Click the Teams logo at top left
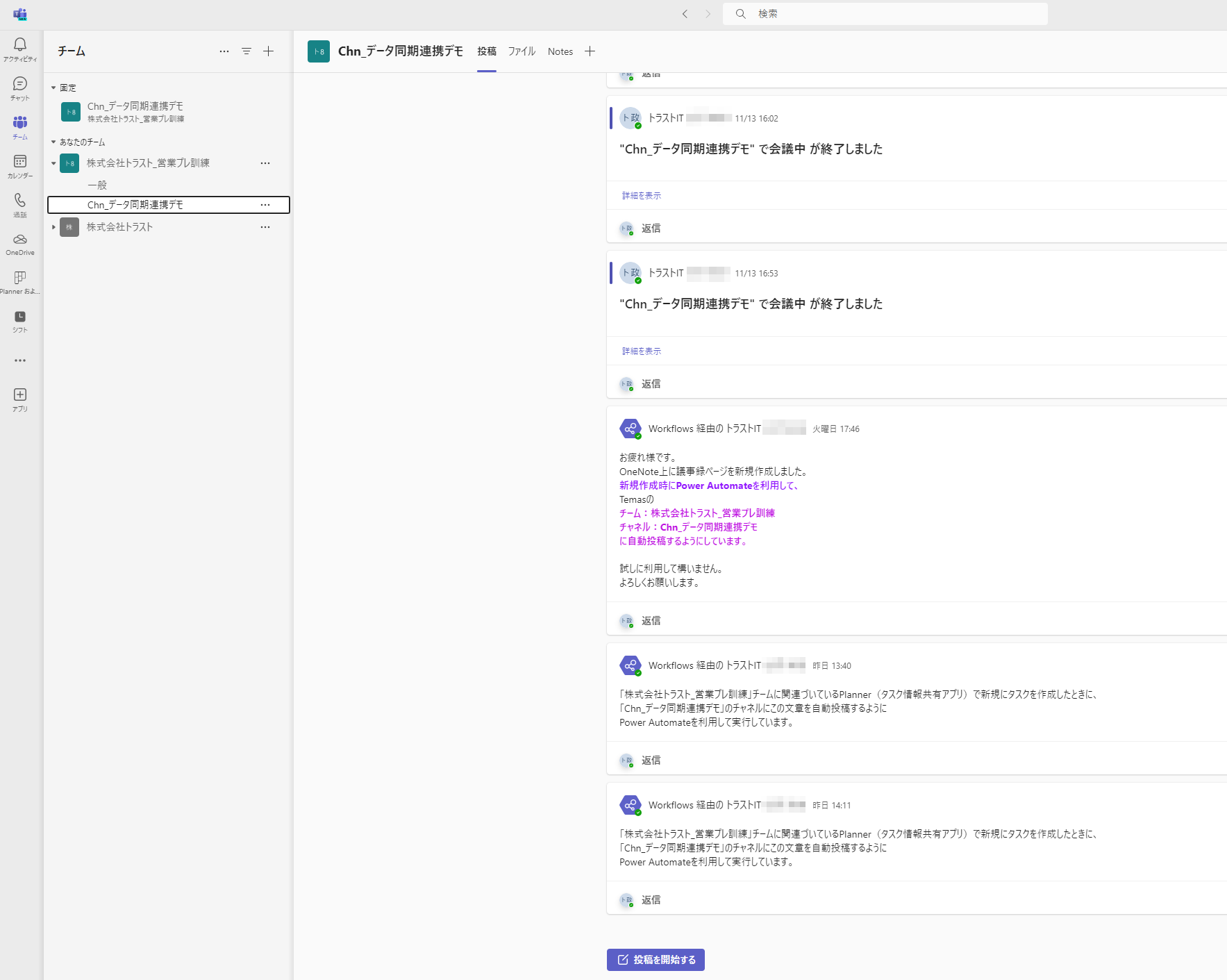The height and width of the screenshot is (980, 1227). coord(20,14)
